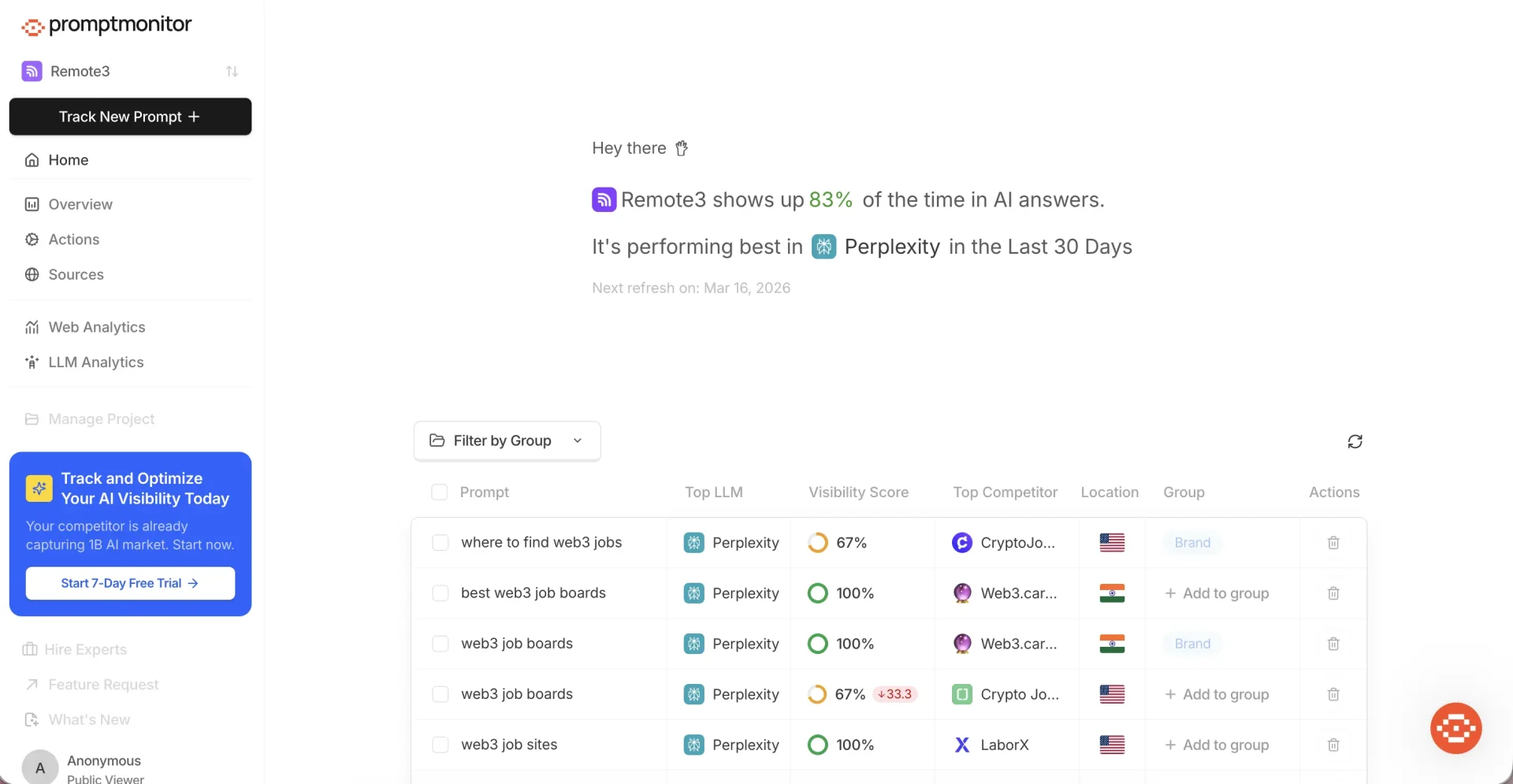The height and width of the screenshot is (784, 1513).
Task: Open the Actions page from the sidebar
Action: pos(73,239)
